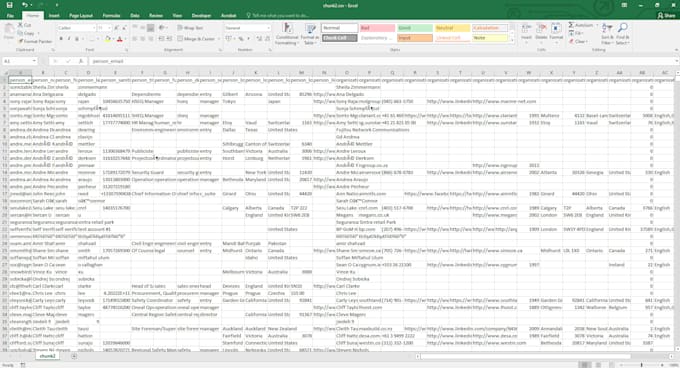Click Increase Font Size icon

116,28
